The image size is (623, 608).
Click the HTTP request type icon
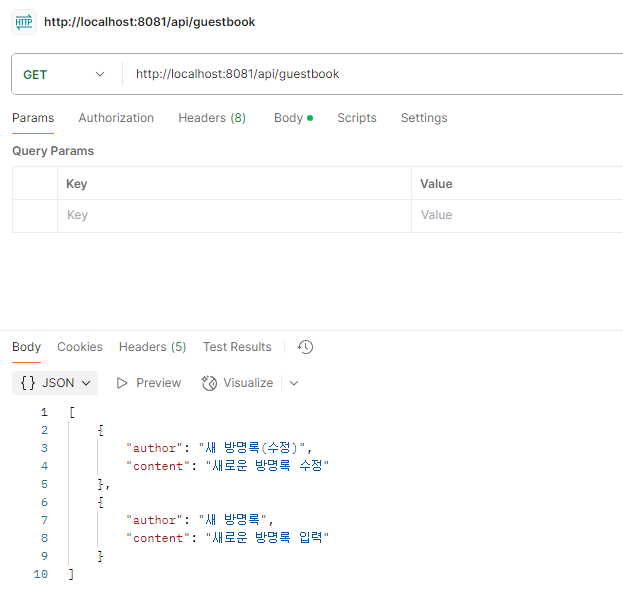24,22
